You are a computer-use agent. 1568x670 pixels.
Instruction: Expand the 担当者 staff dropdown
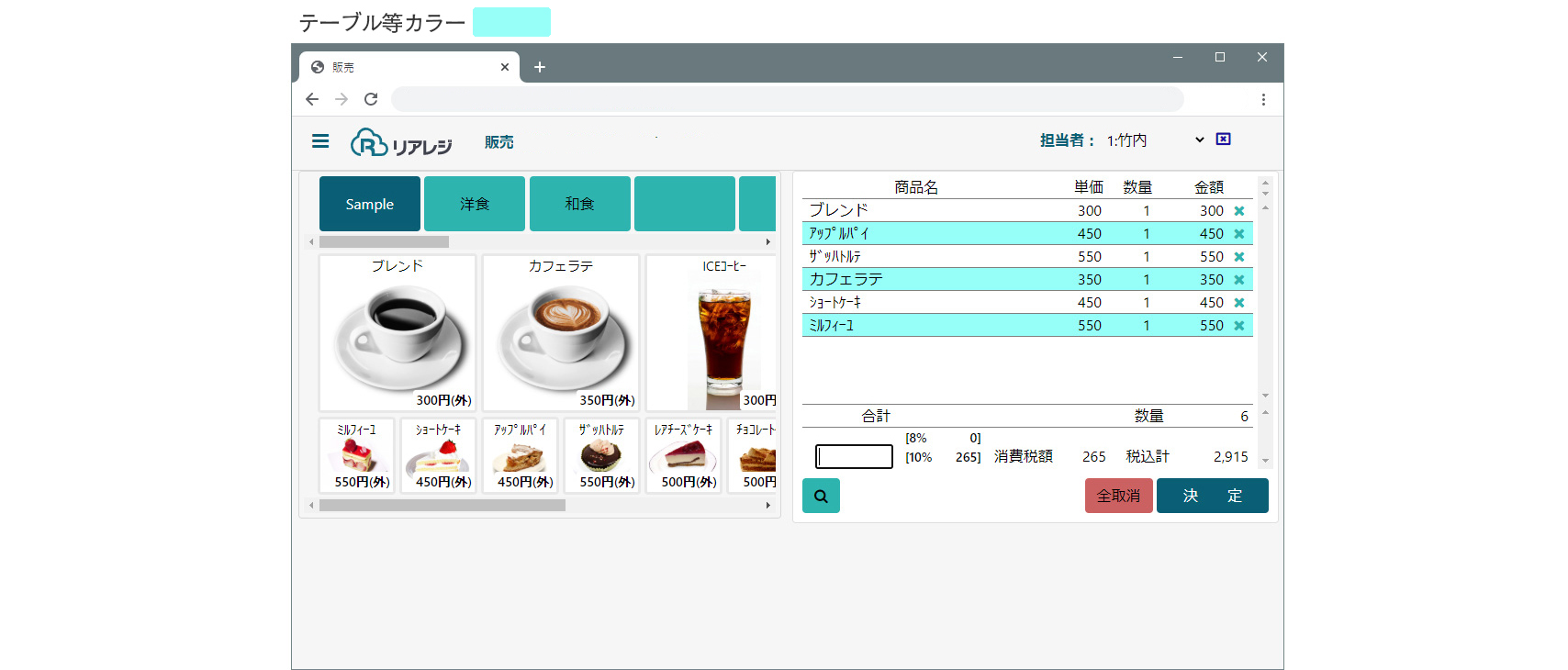pyautogui.click(x=1155, y=140)
